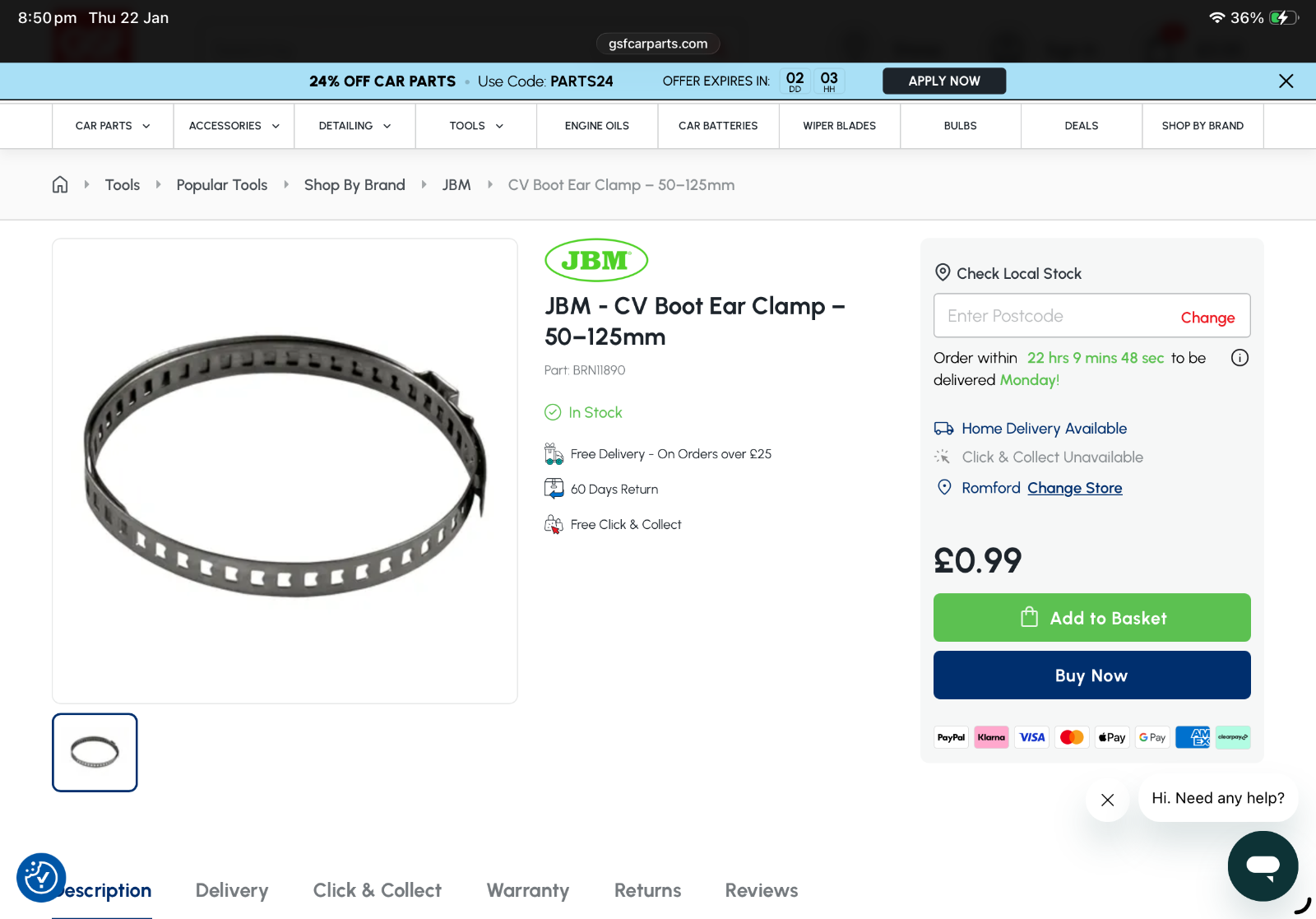
Task: Click the home icon in breadcrumb
Action: click(60, 185)
